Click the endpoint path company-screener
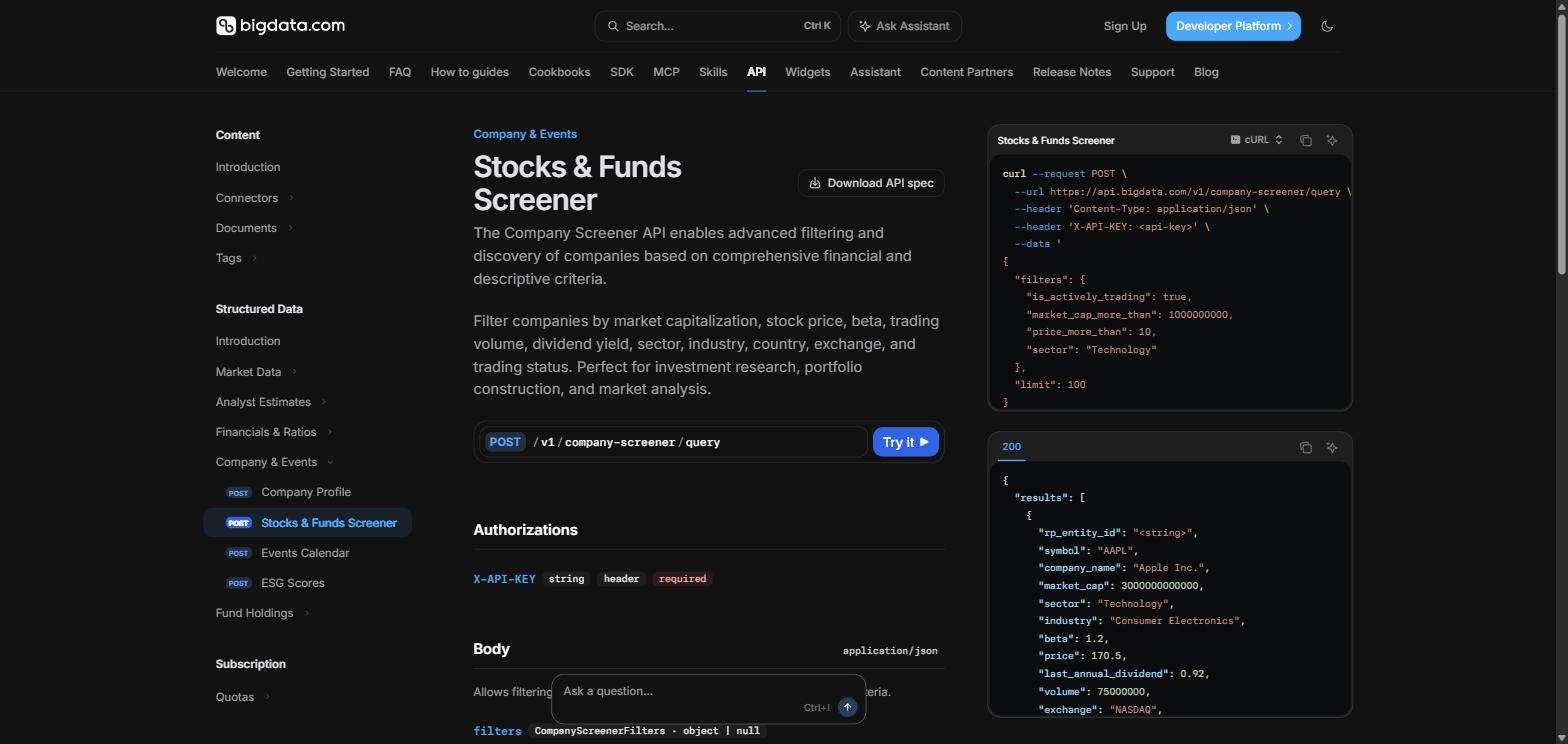1568x744 pixels. (620, 442)
